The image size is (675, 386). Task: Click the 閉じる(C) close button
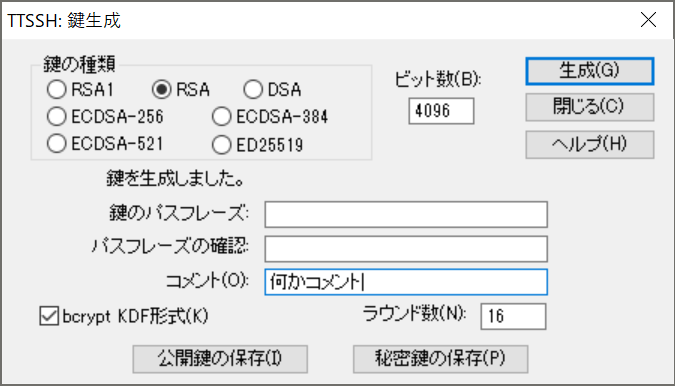tap(589, 107)
